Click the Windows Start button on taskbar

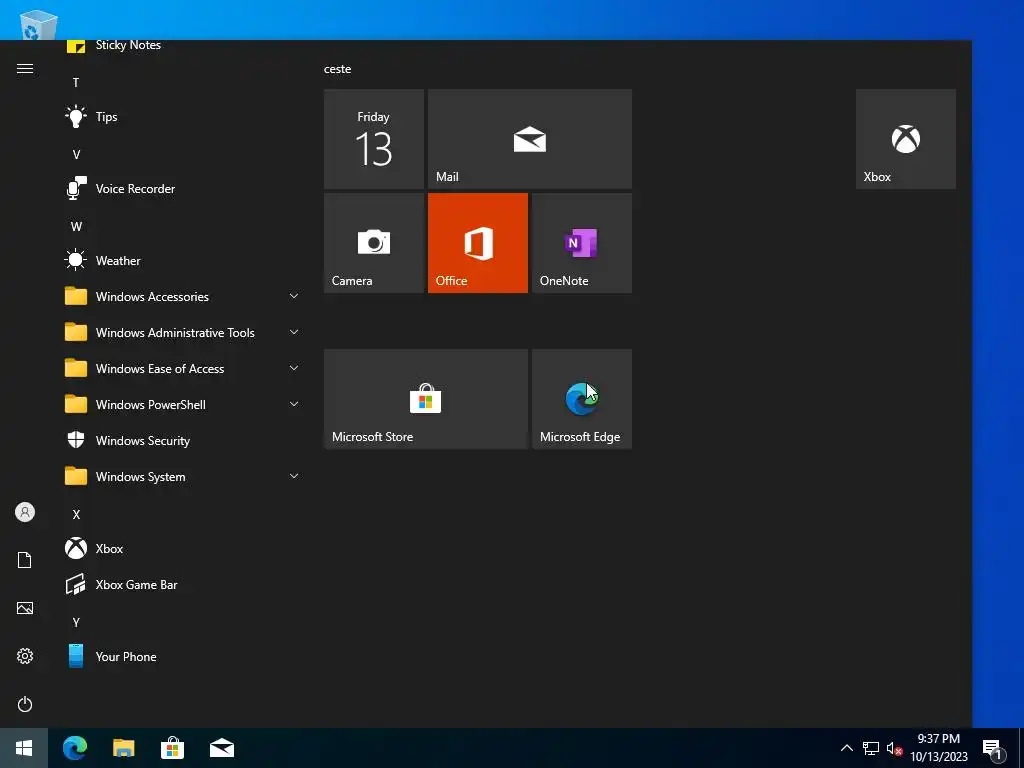[24, 748]
